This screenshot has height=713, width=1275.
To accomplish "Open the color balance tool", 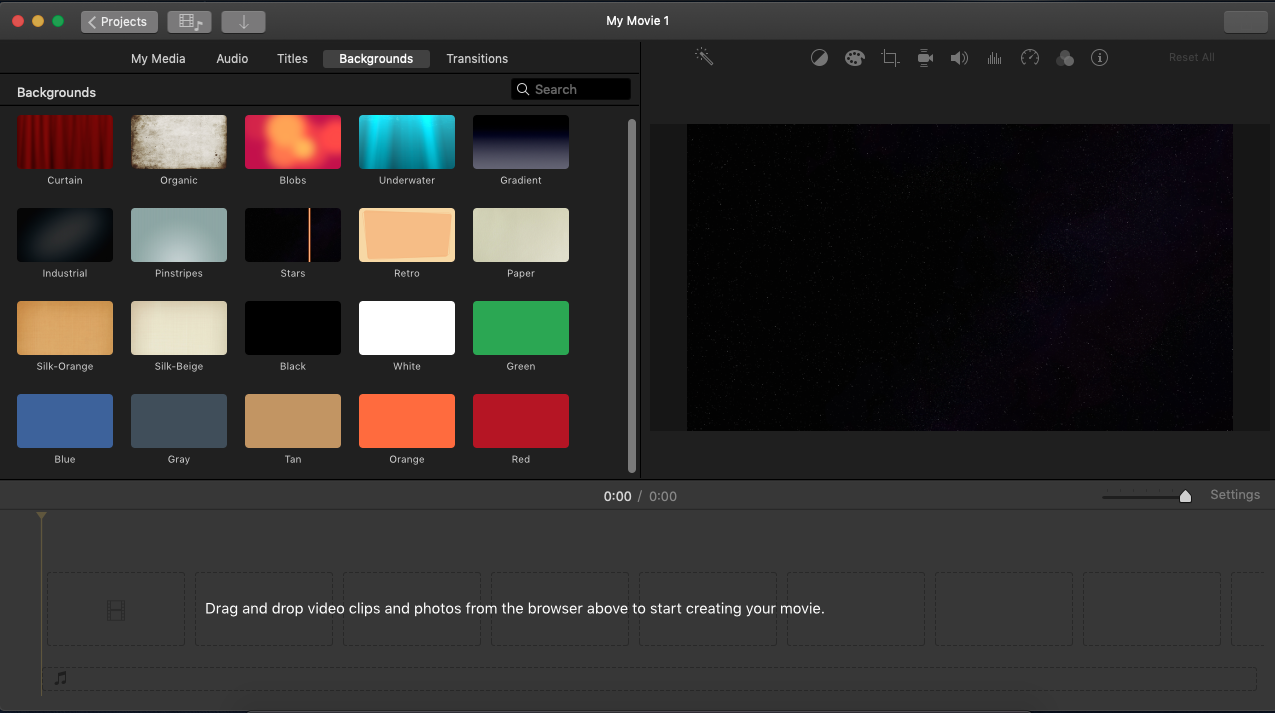I will coord(819,58).
